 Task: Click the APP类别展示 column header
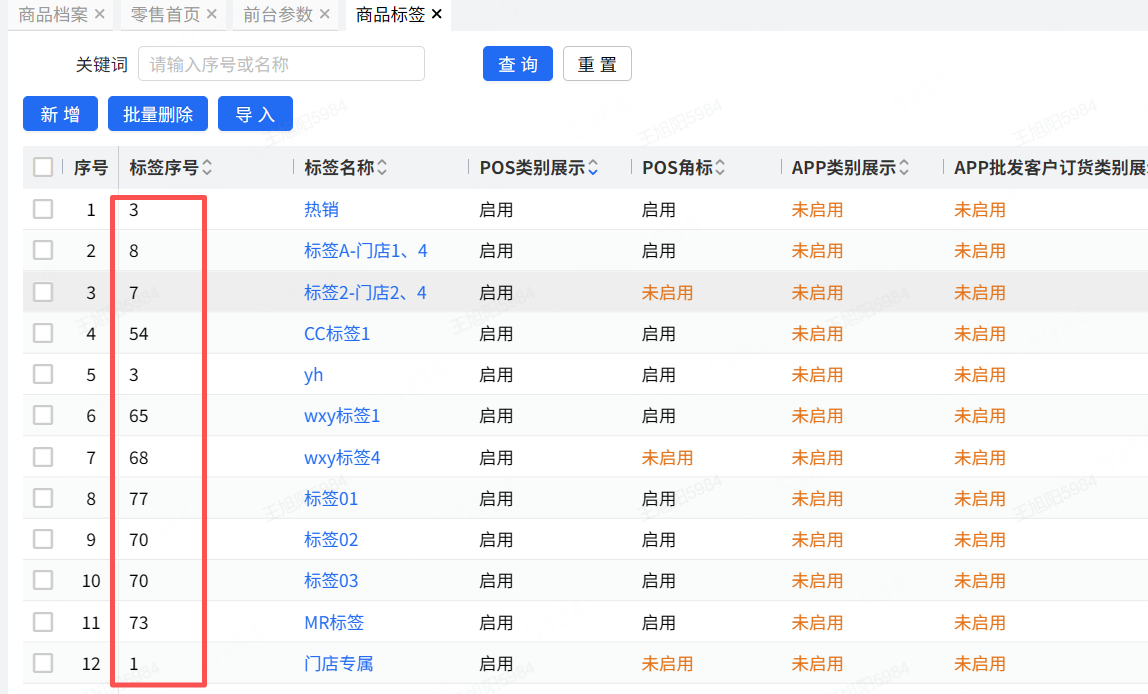point(843,168)
